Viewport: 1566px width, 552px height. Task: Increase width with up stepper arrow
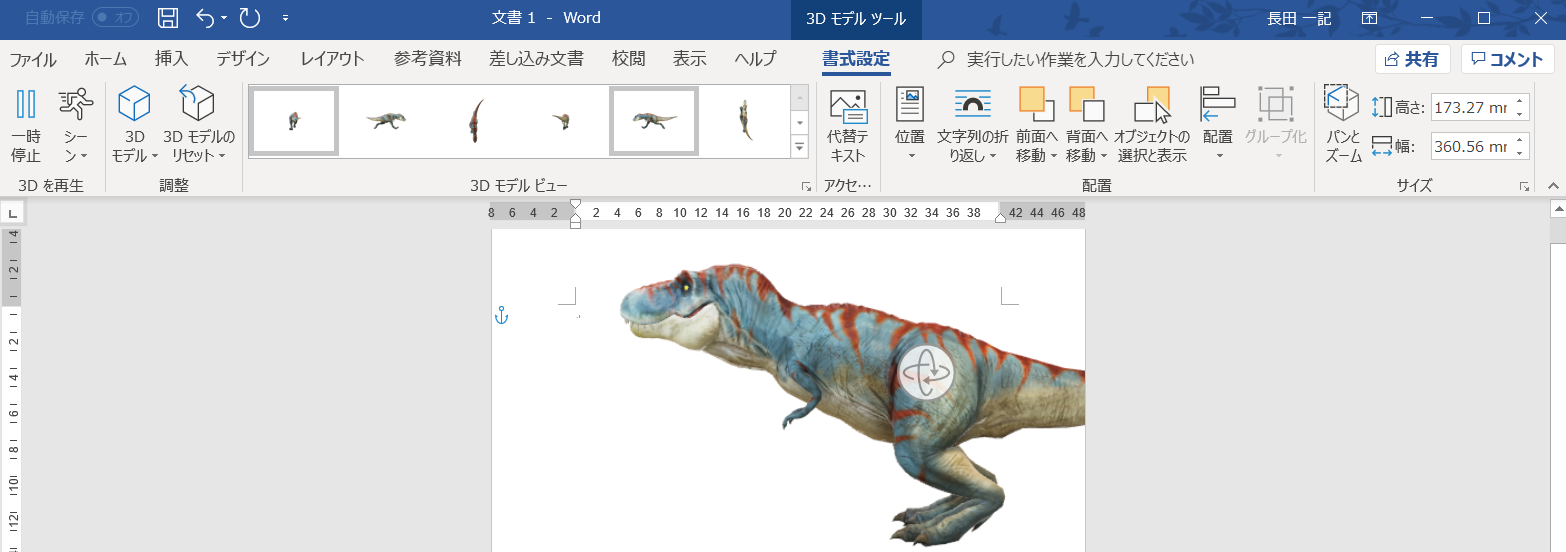point(1520,141)
